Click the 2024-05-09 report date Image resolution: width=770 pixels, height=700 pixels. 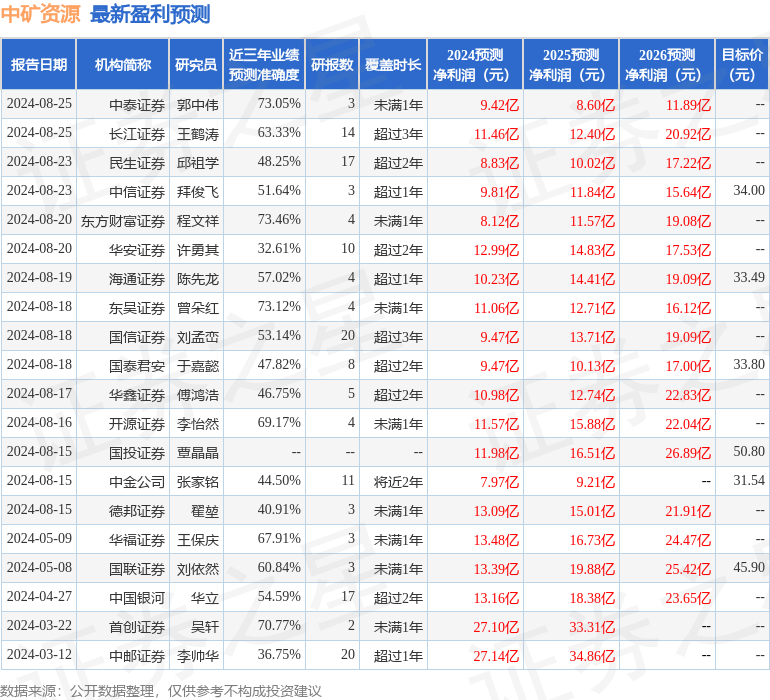39,539
